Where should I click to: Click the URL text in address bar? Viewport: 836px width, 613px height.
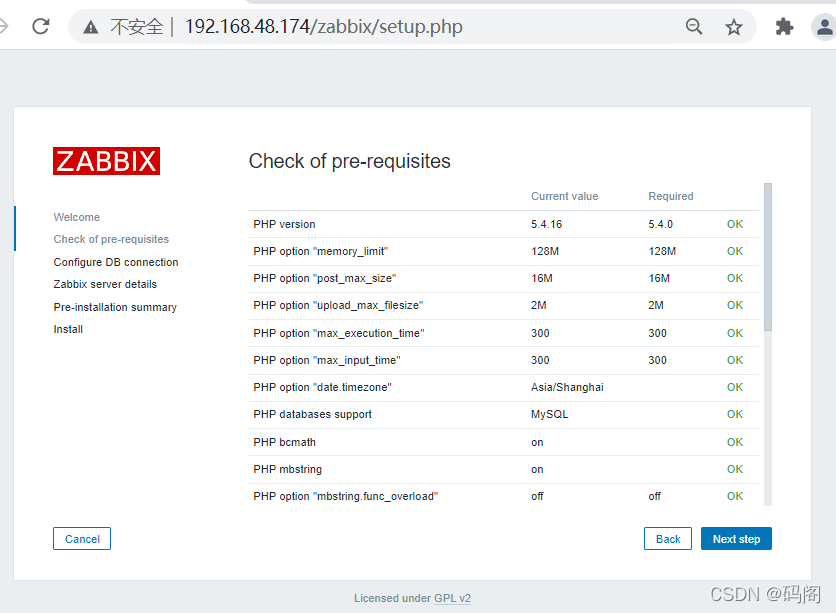(324, 26)
